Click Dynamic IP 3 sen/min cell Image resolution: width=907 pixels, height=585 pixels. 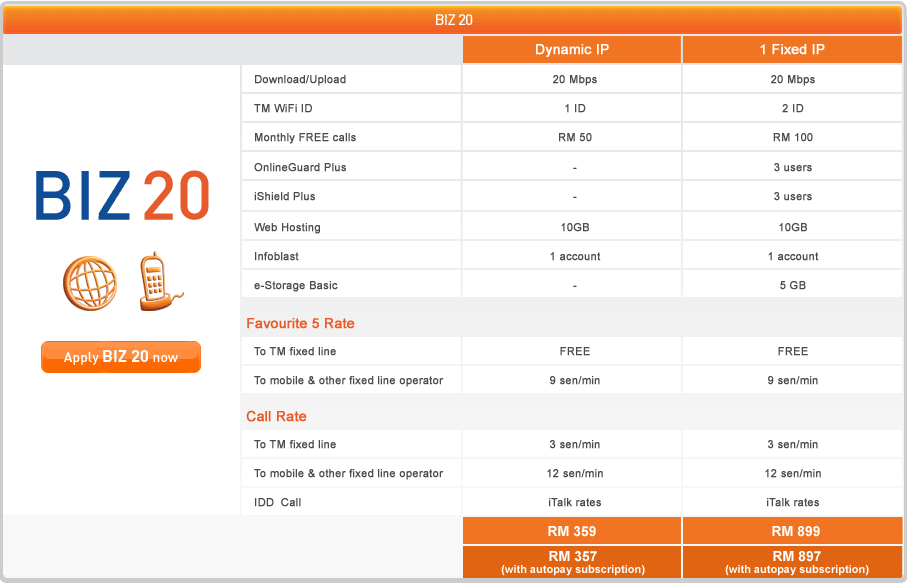[574, 444]
